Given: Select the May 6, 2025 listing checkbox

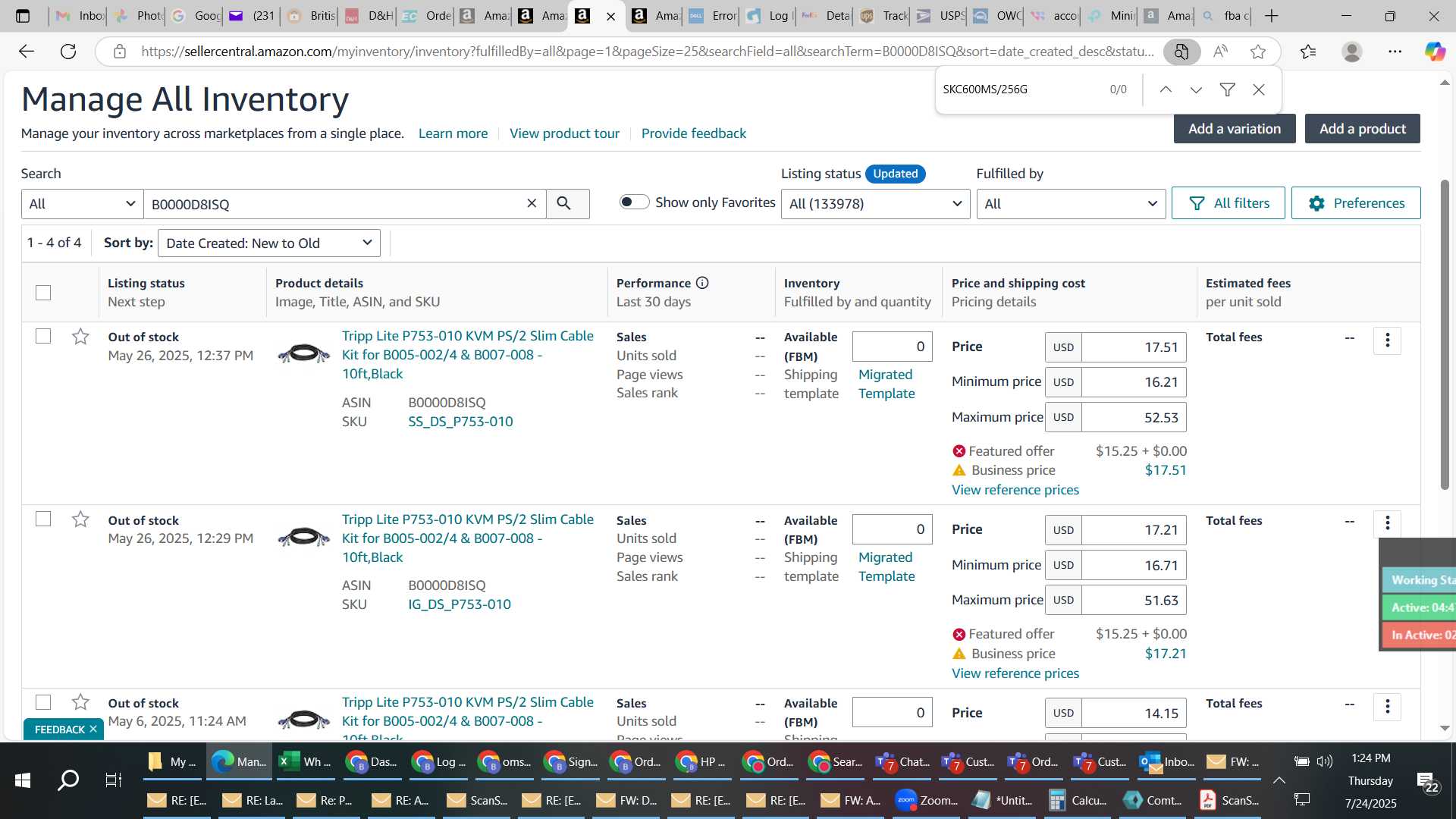Looking at the screenshot, I should 43,702.
